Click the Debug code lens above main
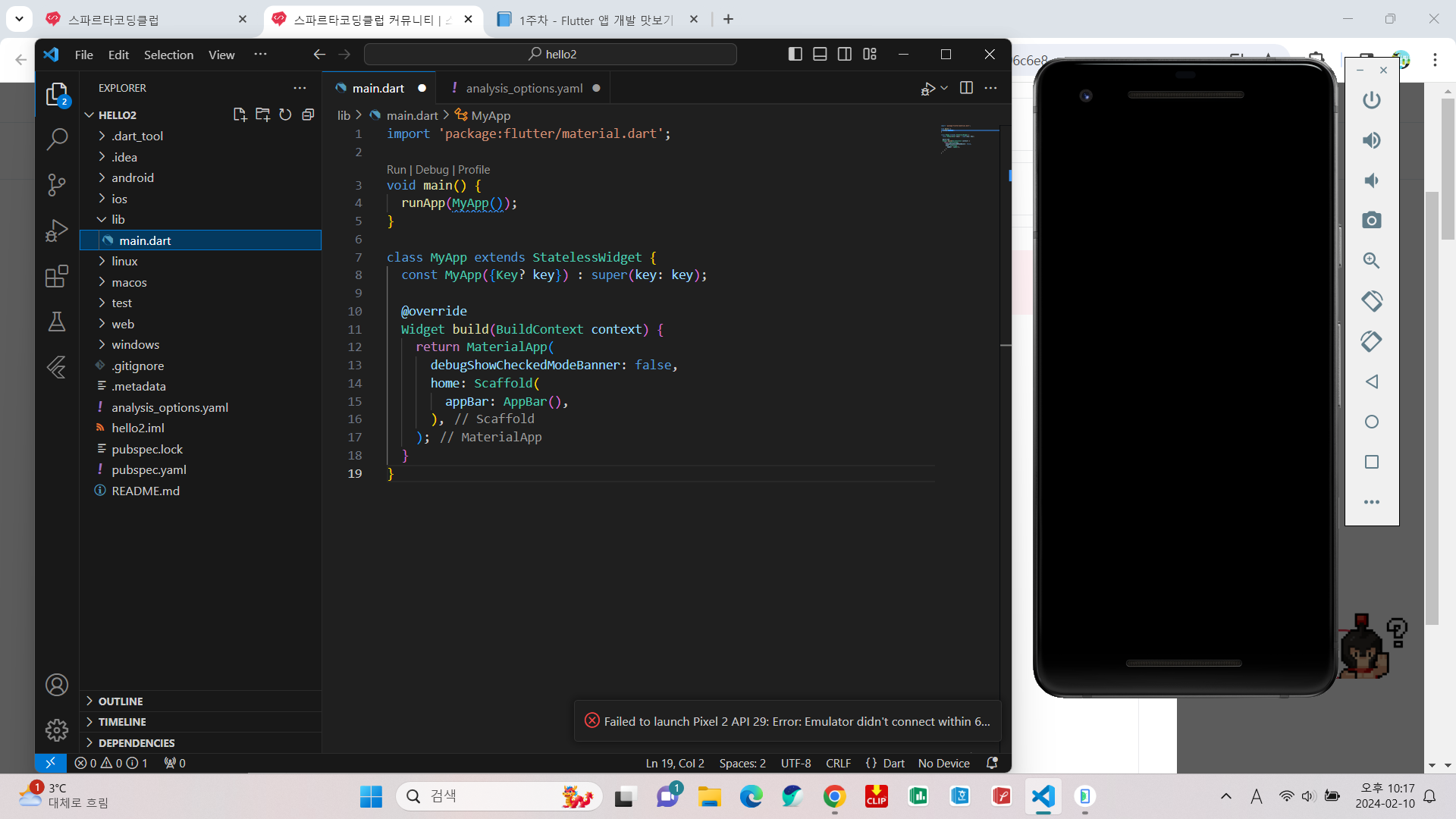 coord(432,170)
